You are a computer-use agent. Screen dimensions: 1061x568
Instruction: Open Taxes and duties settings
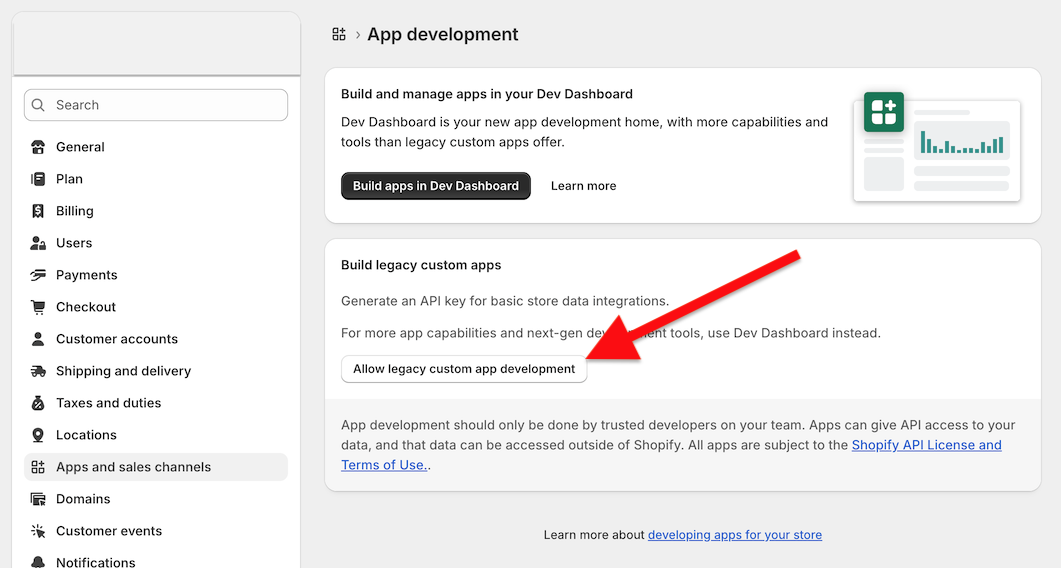(108, 403)
